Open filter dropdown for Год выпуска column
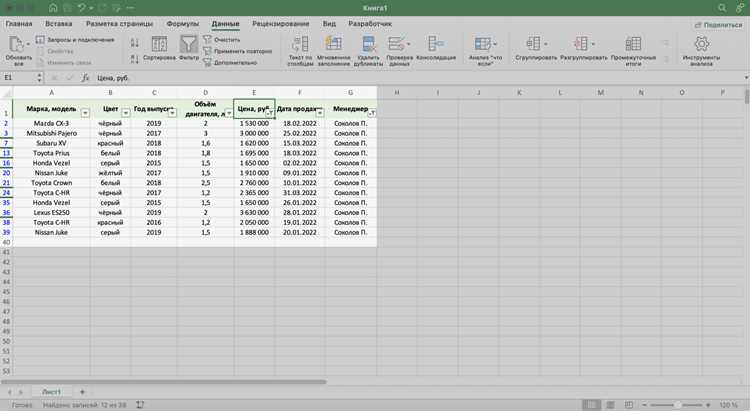 coord(172,113)
